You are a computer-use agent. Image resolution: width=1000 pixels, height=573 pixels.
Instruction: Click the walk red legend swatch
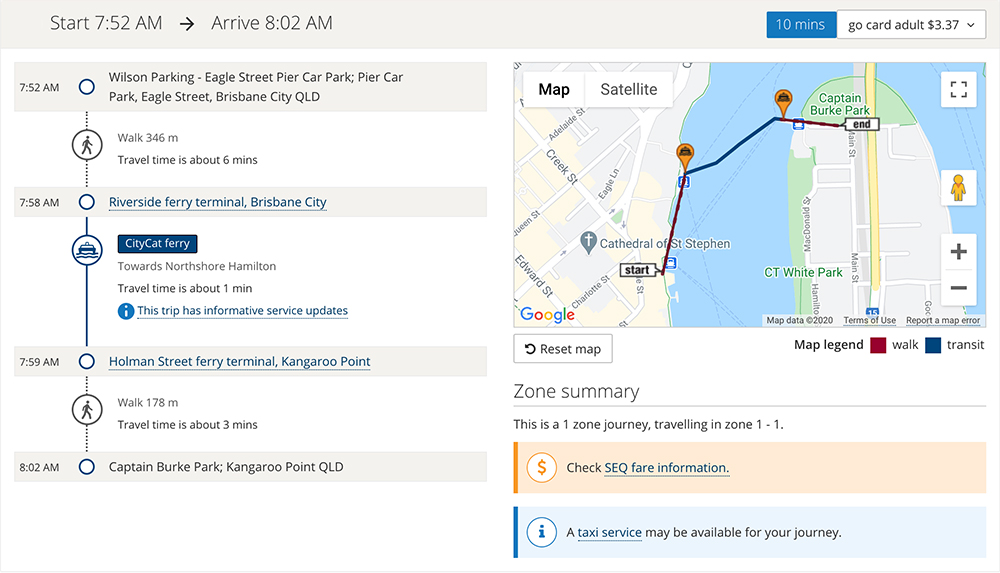(x=878, y=345)
